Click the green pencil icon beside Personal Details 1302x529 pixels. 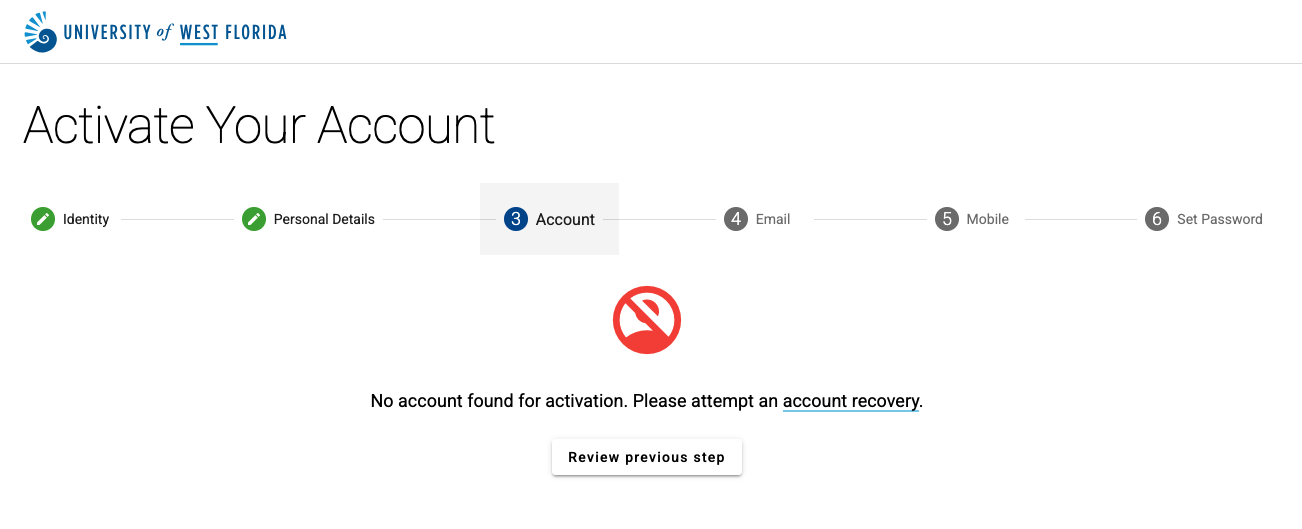[x=254, y=219]
